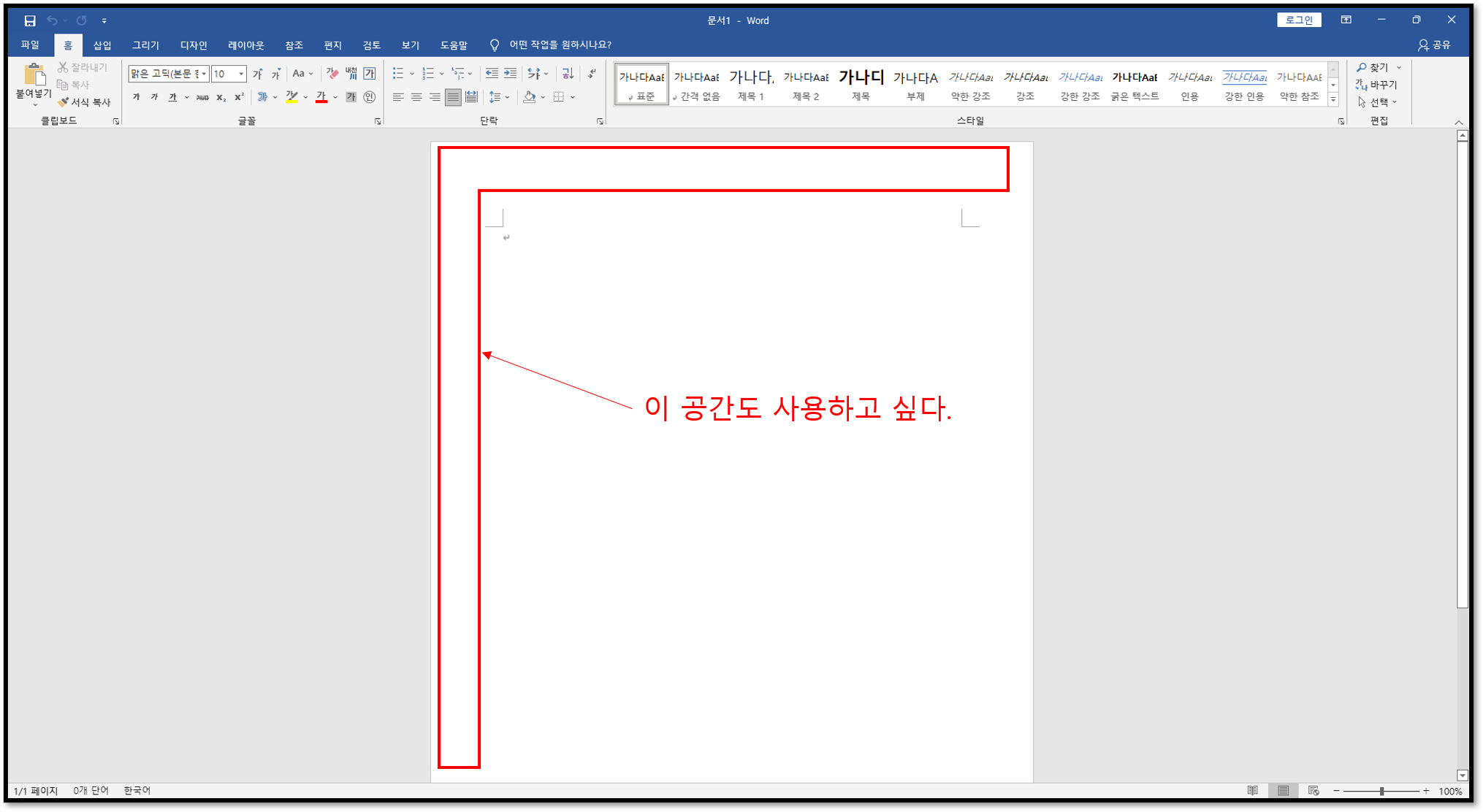The height and width of the screenshot is (812, 1483).
Task: Click the bullet list icon
Action: [398, 74]
